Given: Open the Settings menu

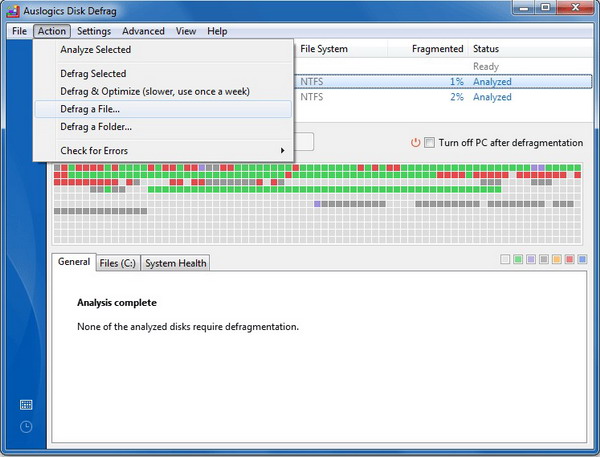Looking at the screenshot, I should pyautogui.click(x=94, y=31).
